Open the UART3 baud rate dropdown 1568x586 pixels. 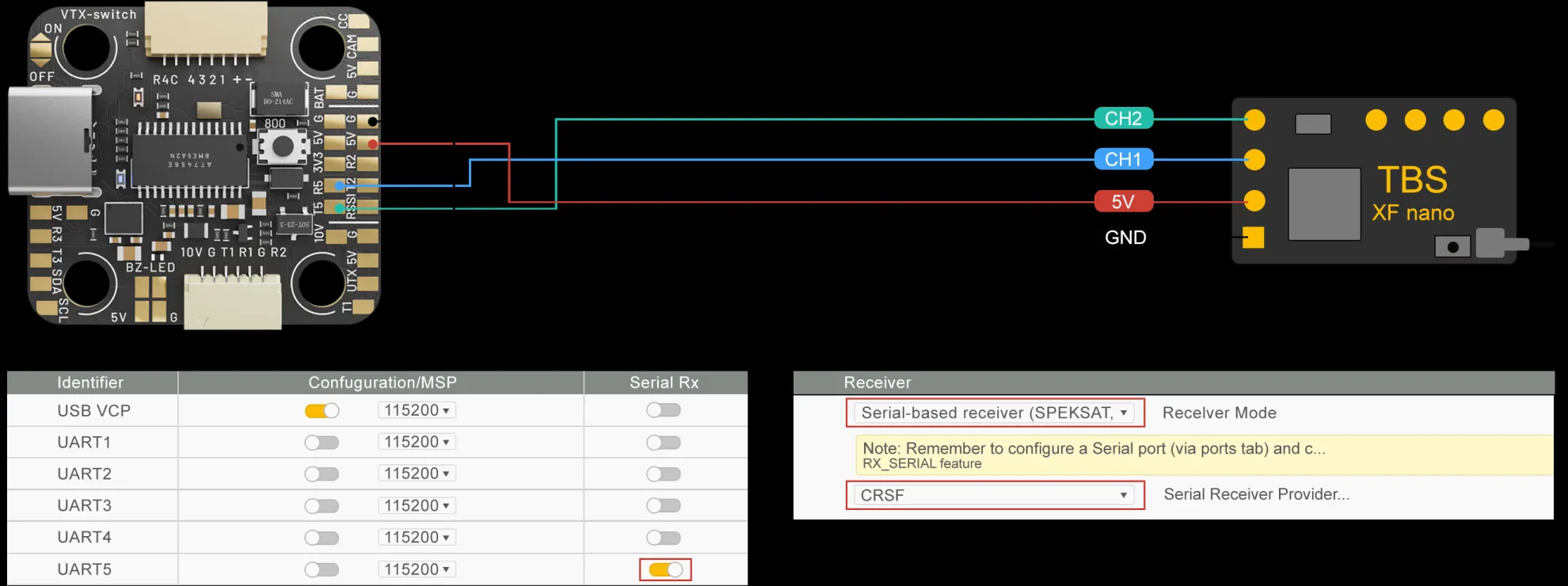coord(417,505)
